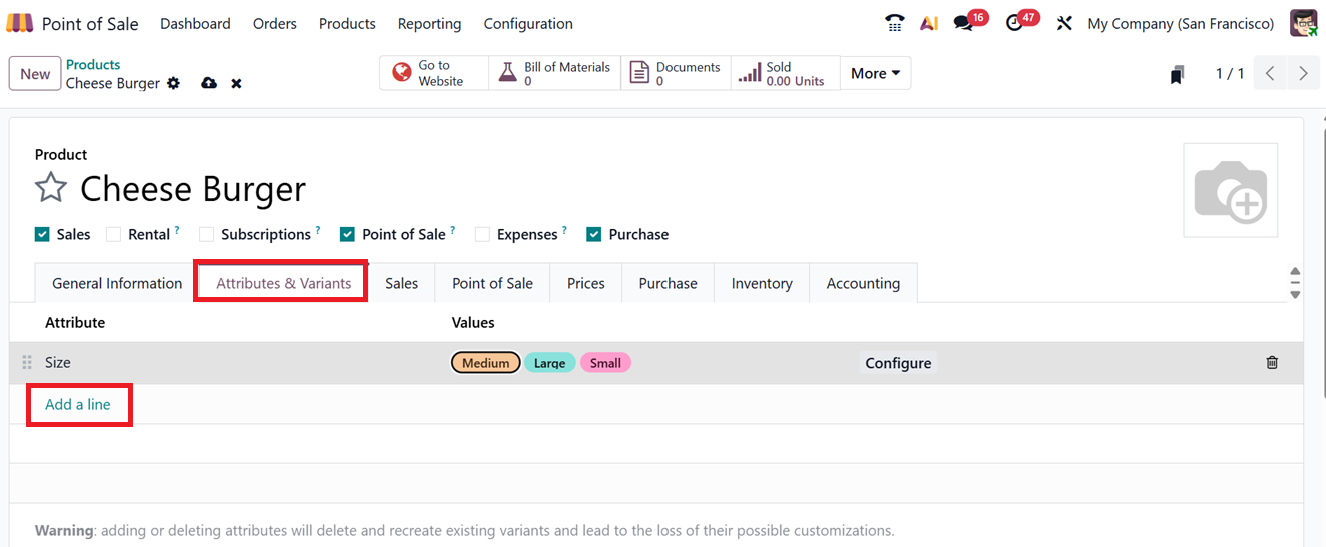Discard changes with the X icon
The height and width of the screenshot is (547, 1326).
tap(236, 84)
